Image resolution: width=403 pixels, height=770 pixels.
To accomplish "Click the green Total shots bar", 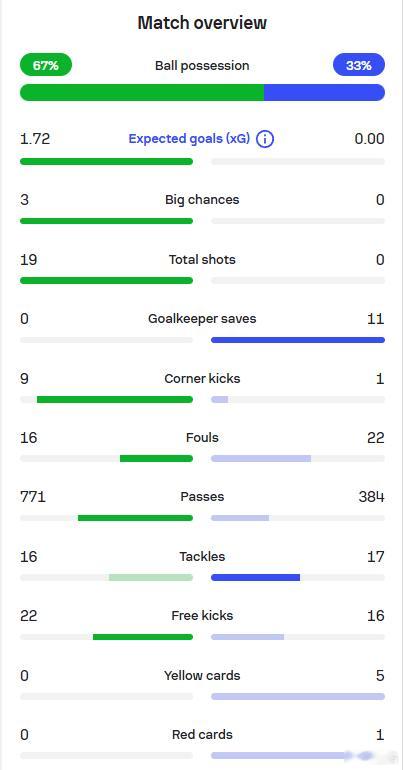I will point(106,280).
